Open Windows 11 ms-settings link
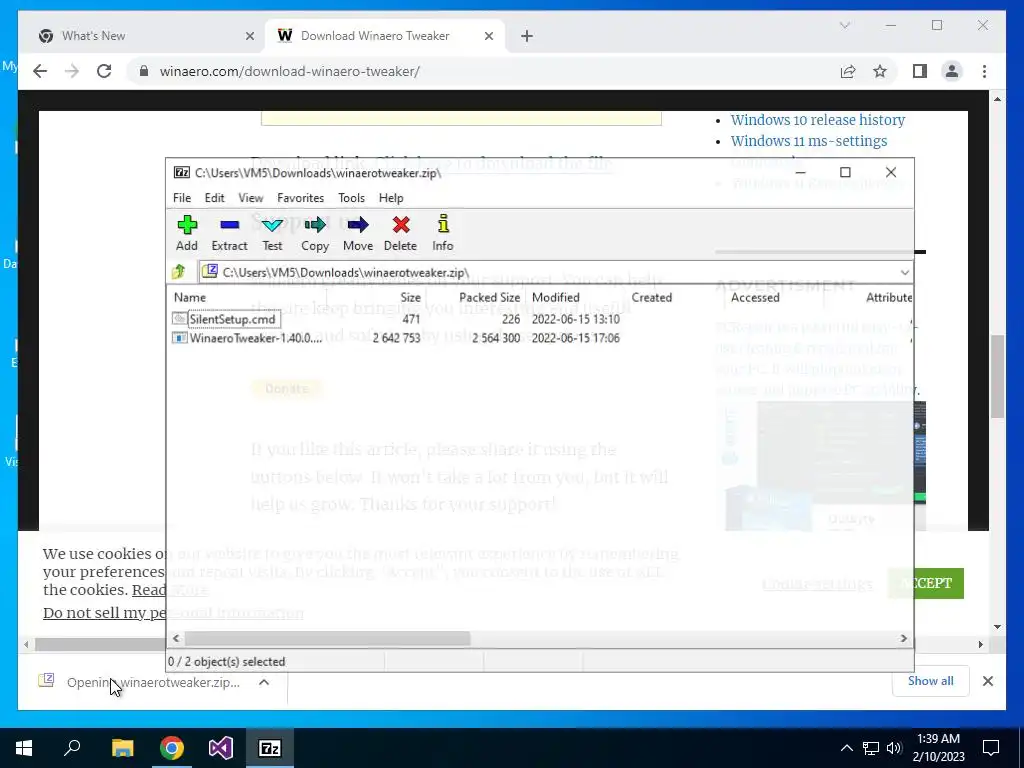 pos(808,141)
